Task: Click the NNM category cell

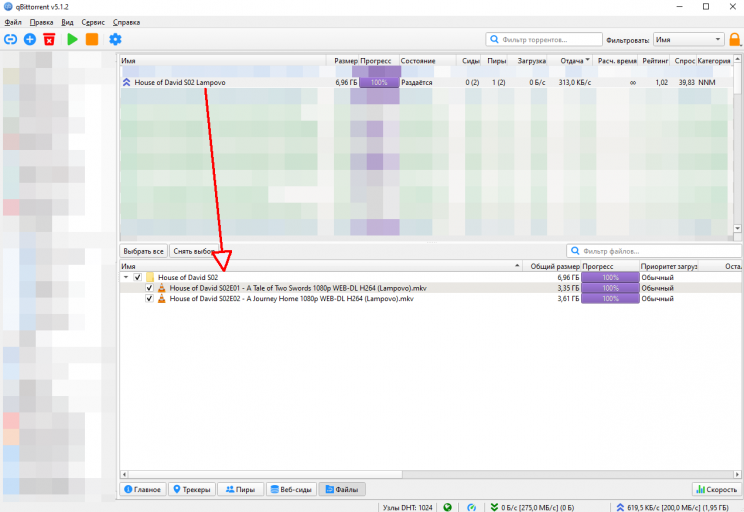Action: pos(707,82)
